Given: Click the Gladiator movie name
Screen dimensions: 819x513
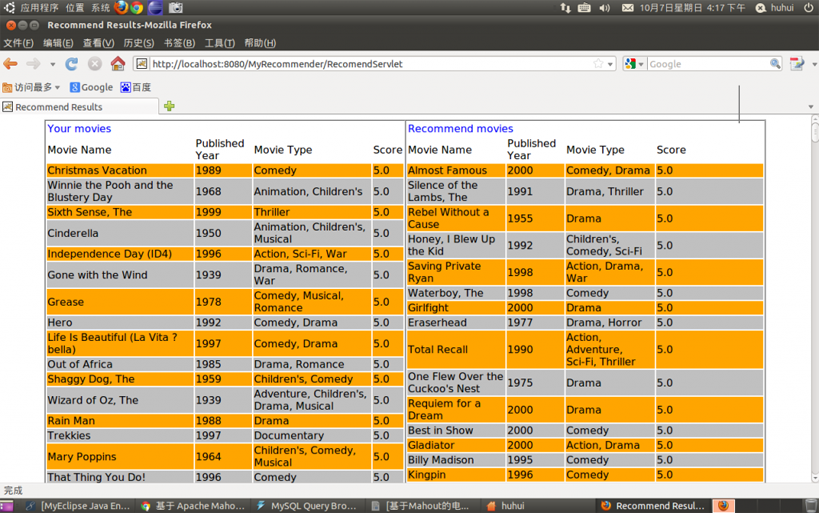Looking at the screenshot, I should pos(431,445).
